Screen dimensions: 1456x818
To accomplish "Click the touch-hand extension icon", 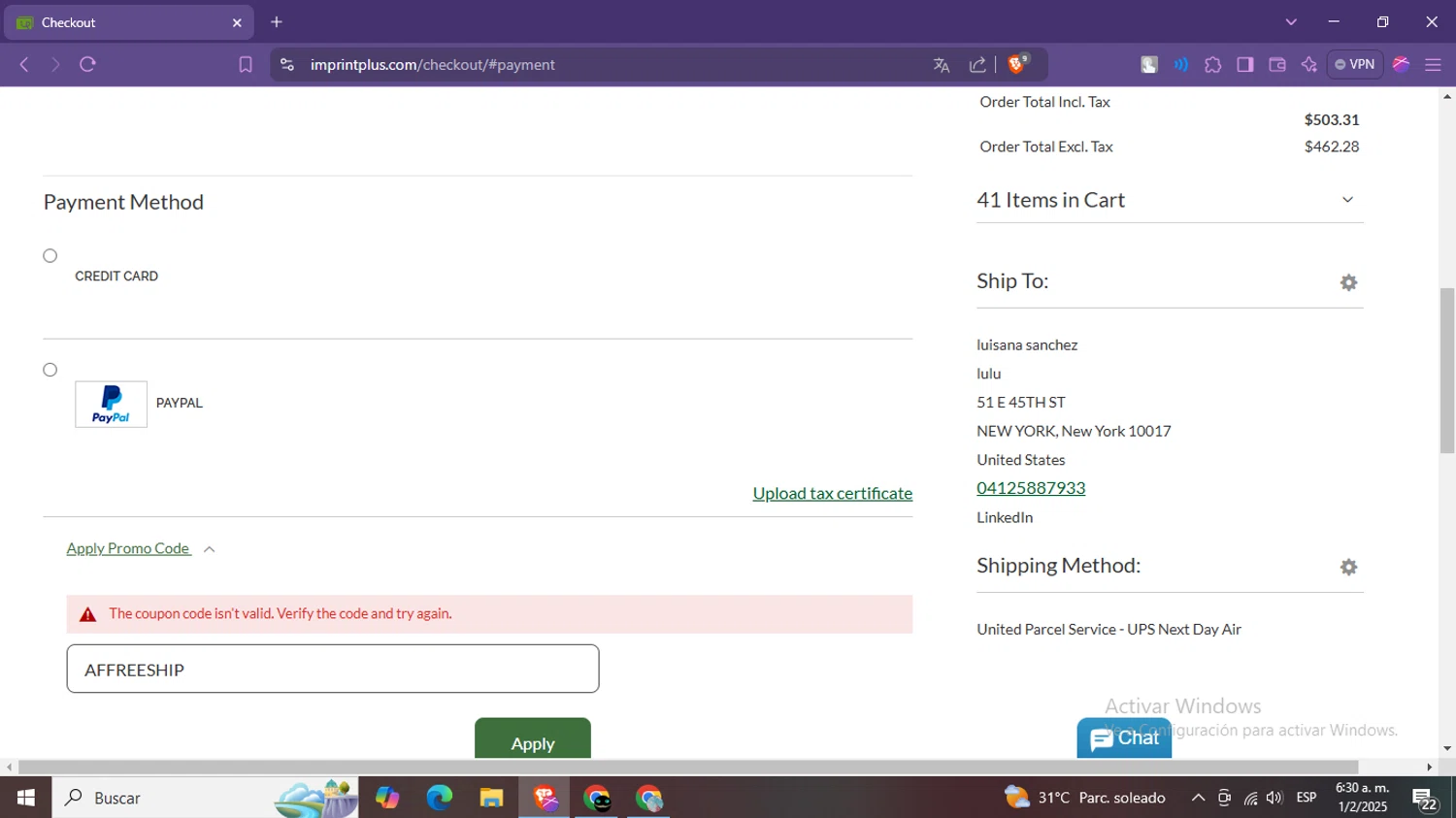I will coord(1149,65).
